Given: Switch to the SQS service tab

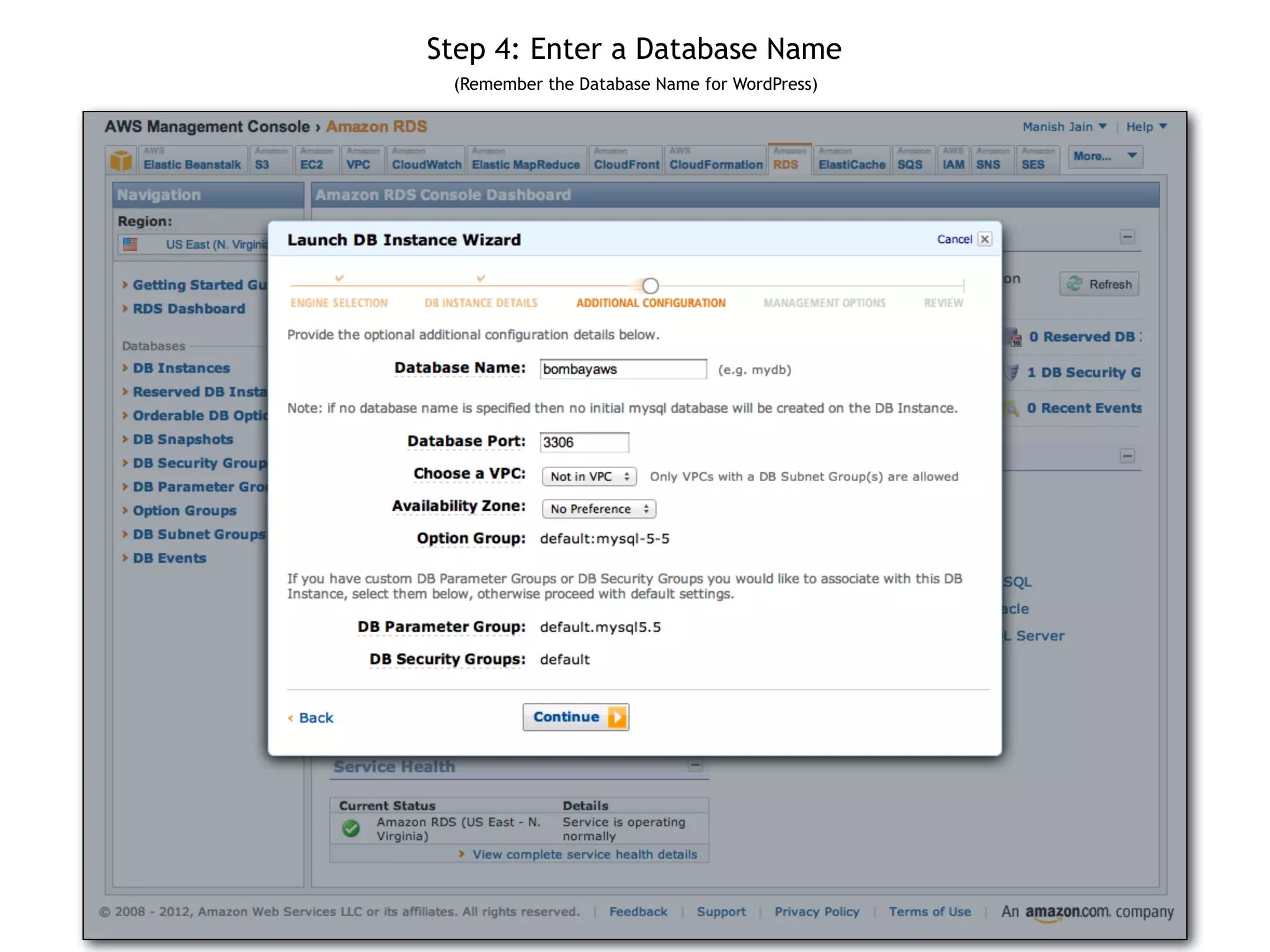Looking at the screenshot, I should tap(914, 159).
